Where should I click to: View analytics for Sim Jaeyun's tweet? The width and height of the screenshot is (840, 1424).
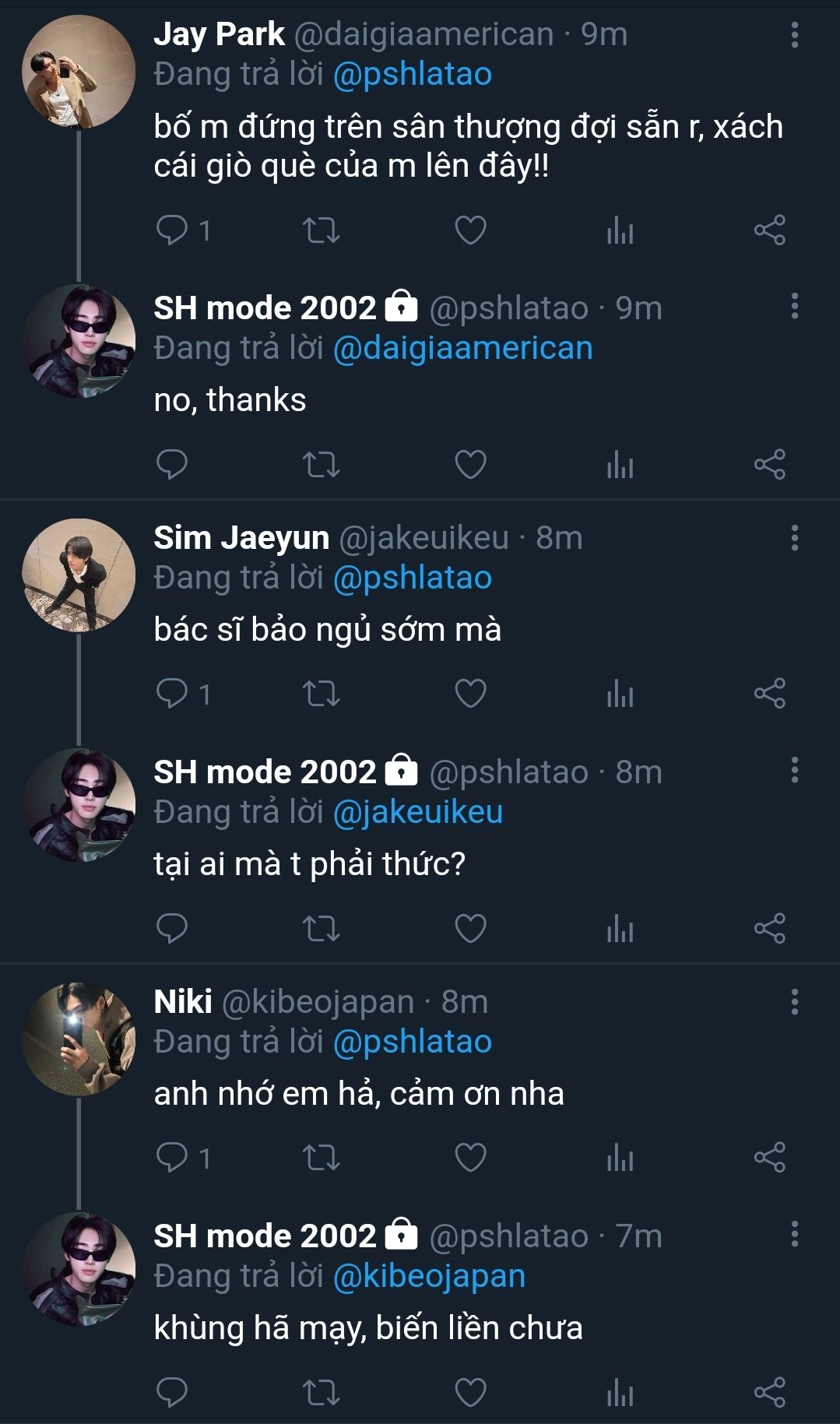[620, 694]
